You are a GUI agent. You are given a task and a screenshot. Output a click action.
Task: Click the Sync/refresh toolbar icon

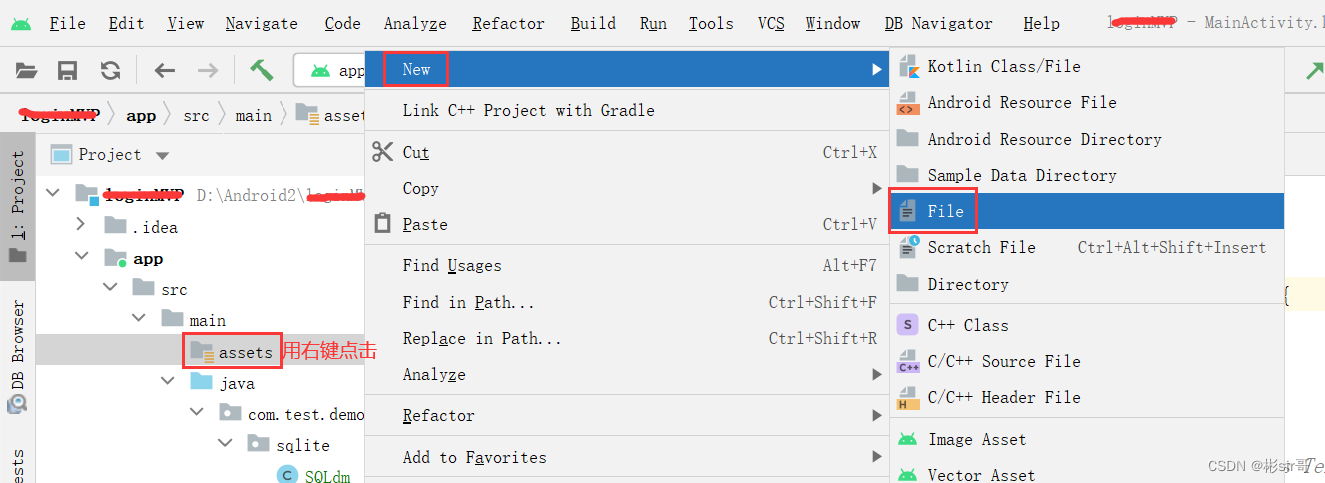point(110,70)
